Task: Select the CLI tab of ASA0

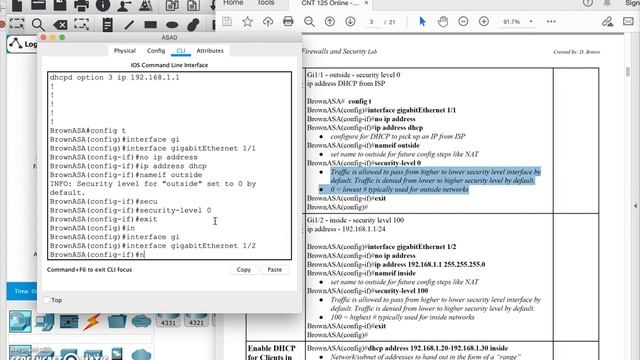Action: (x=181, y=51)
